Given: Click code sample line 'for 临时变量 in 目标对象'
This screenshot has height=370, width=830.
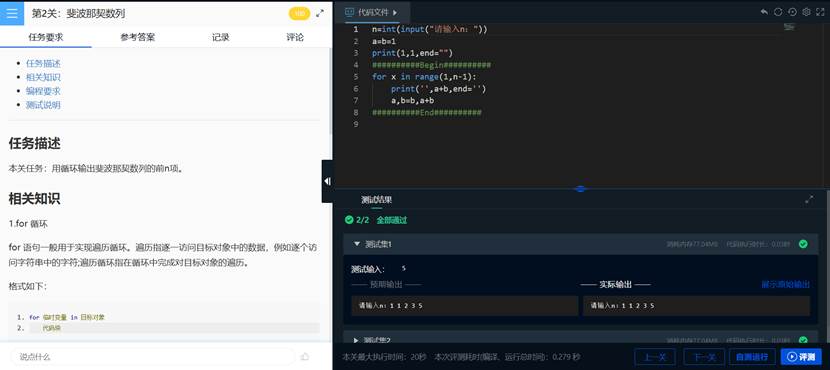Looking at the screenshot, I should (67, 317).
